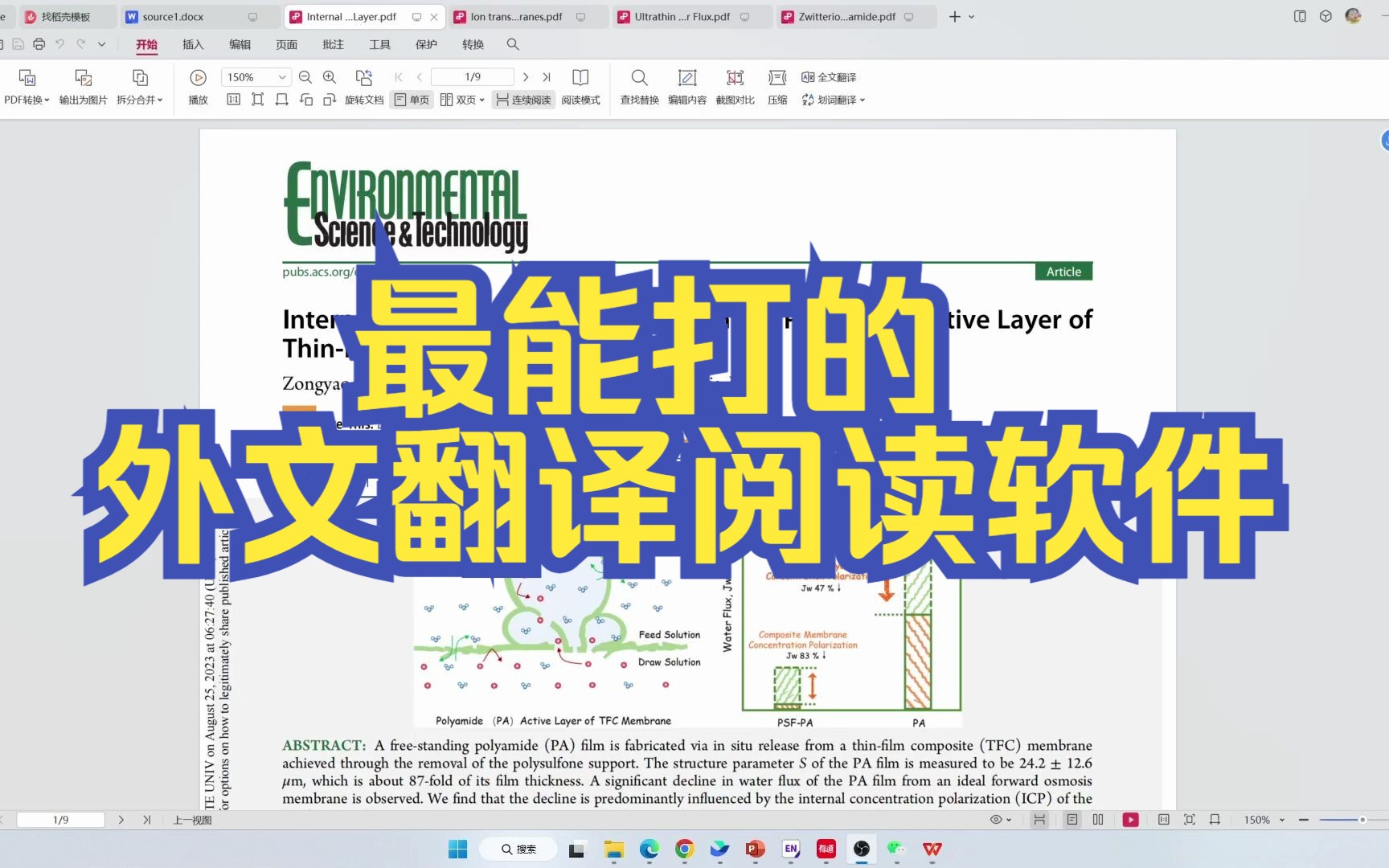Click the 1/9 page number field in ribbon
The image size is (1389, 868).
coord(473,77)
